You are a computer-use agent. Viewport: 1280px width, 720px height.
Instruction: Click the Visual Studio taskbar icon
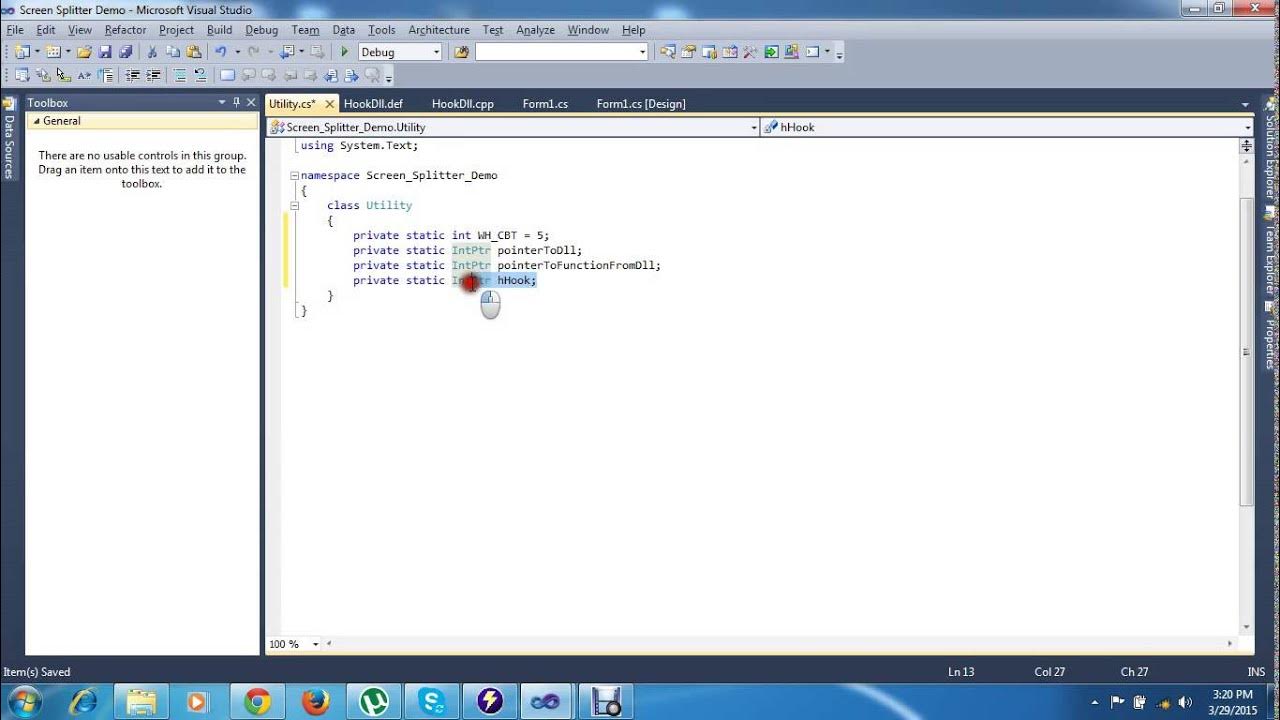(x=546, y=701)
